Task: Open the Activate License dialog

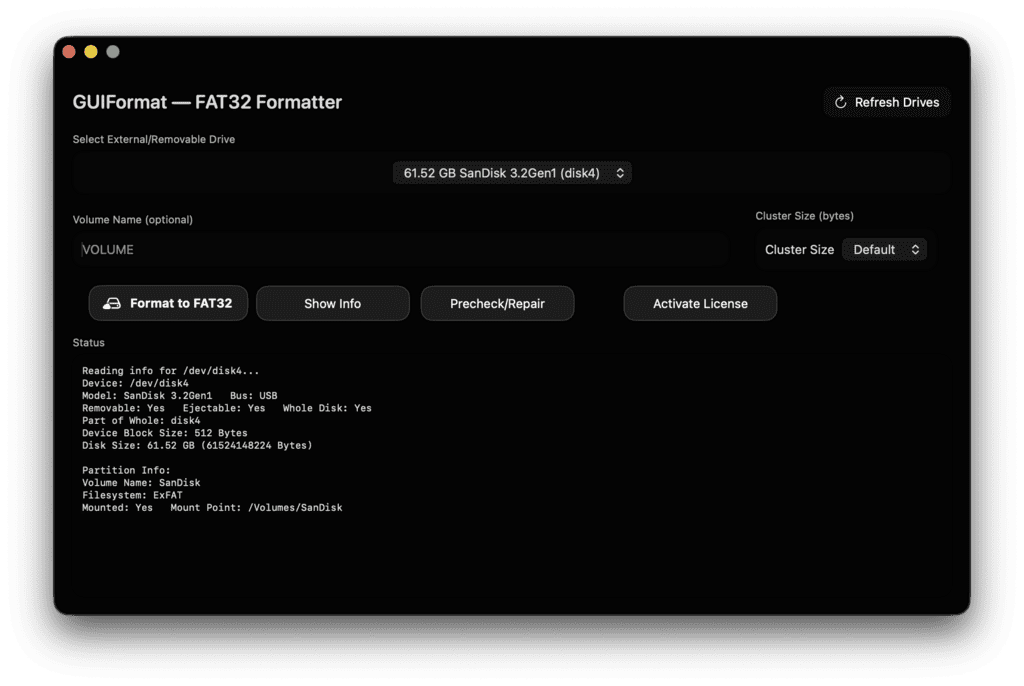Action: [700, 304]
